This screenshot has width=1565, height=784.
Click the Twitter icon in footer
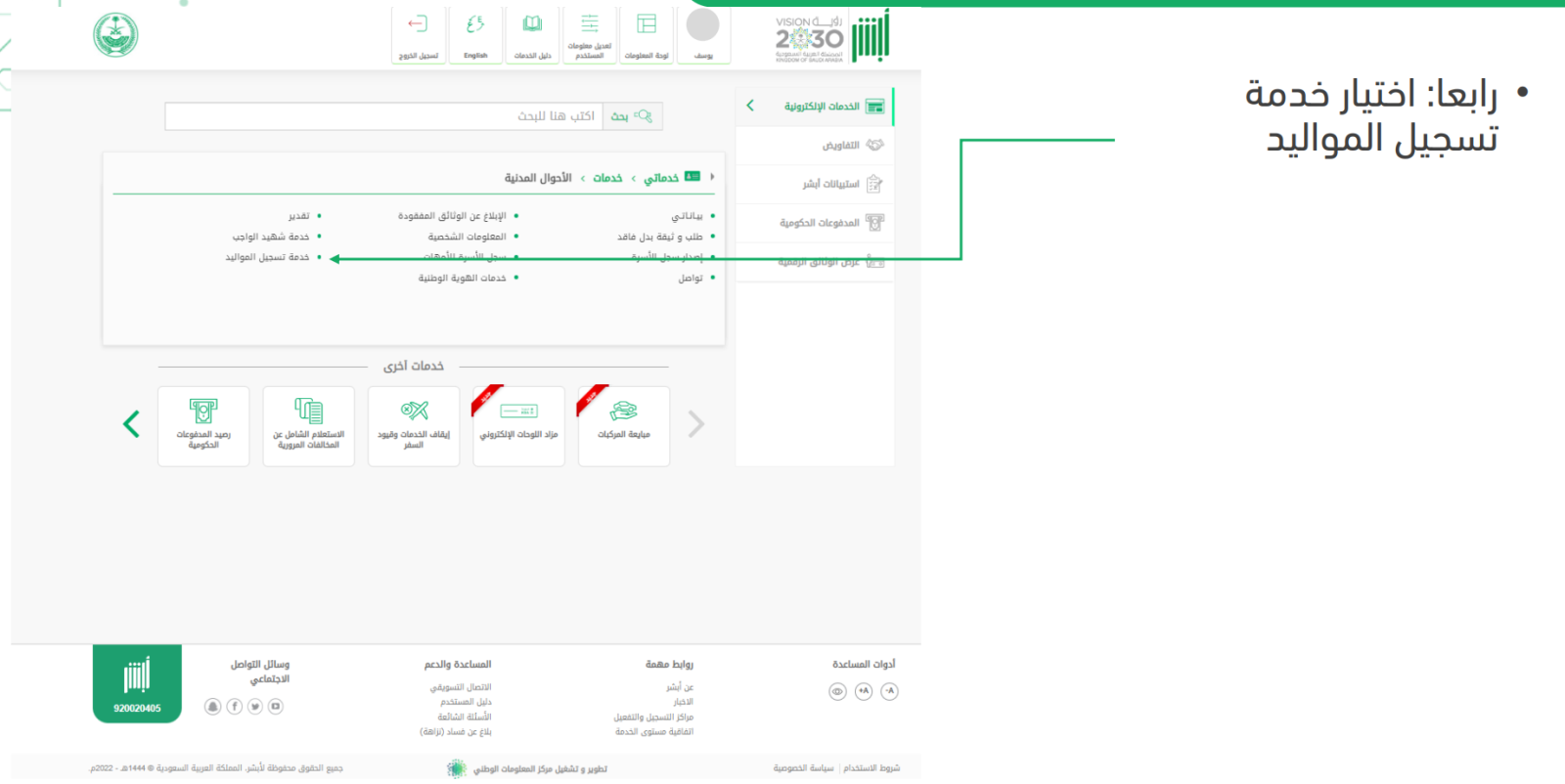click(x=255, y=707)
